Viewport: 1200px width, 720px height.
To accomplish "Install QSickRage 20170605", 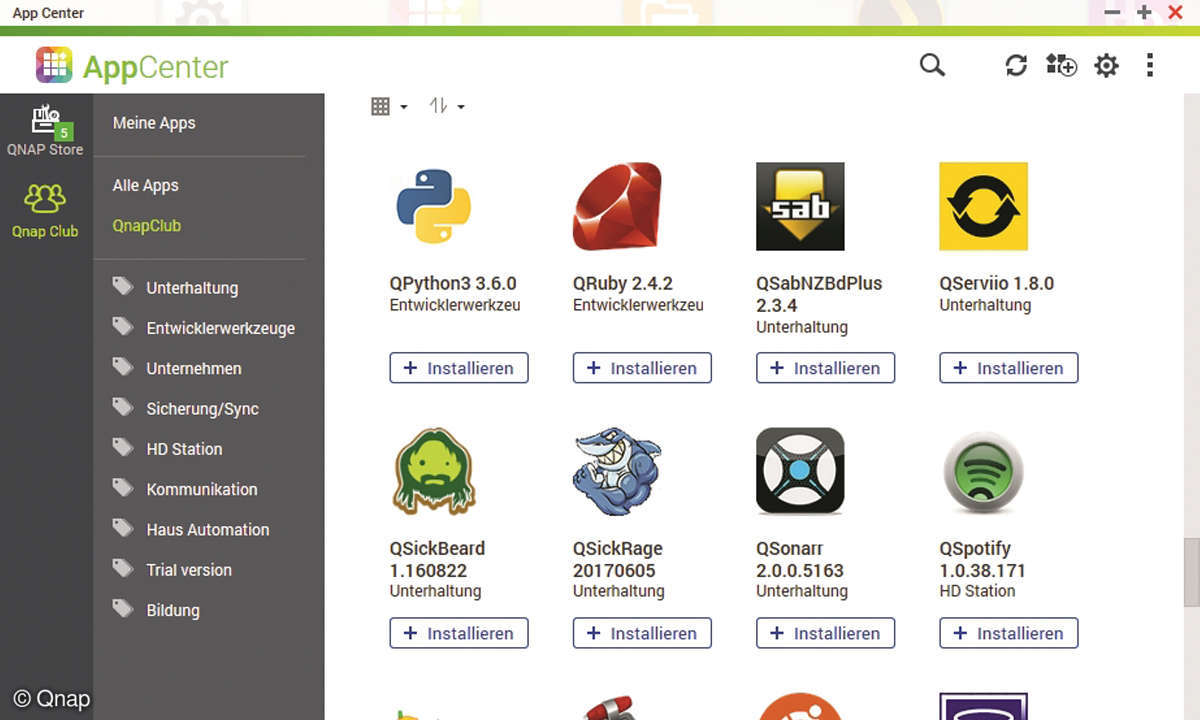I will [x=642, y=633].
